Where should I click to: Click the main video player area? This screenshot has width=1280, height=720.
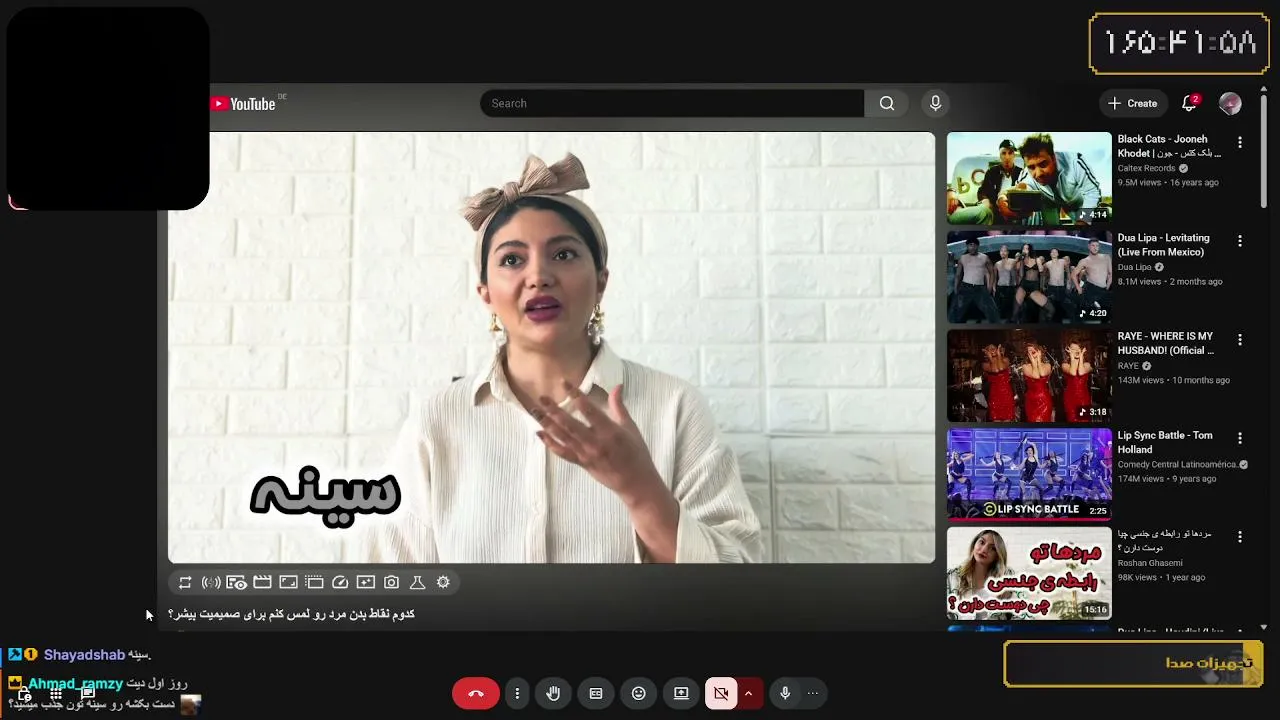pos(552,347)
